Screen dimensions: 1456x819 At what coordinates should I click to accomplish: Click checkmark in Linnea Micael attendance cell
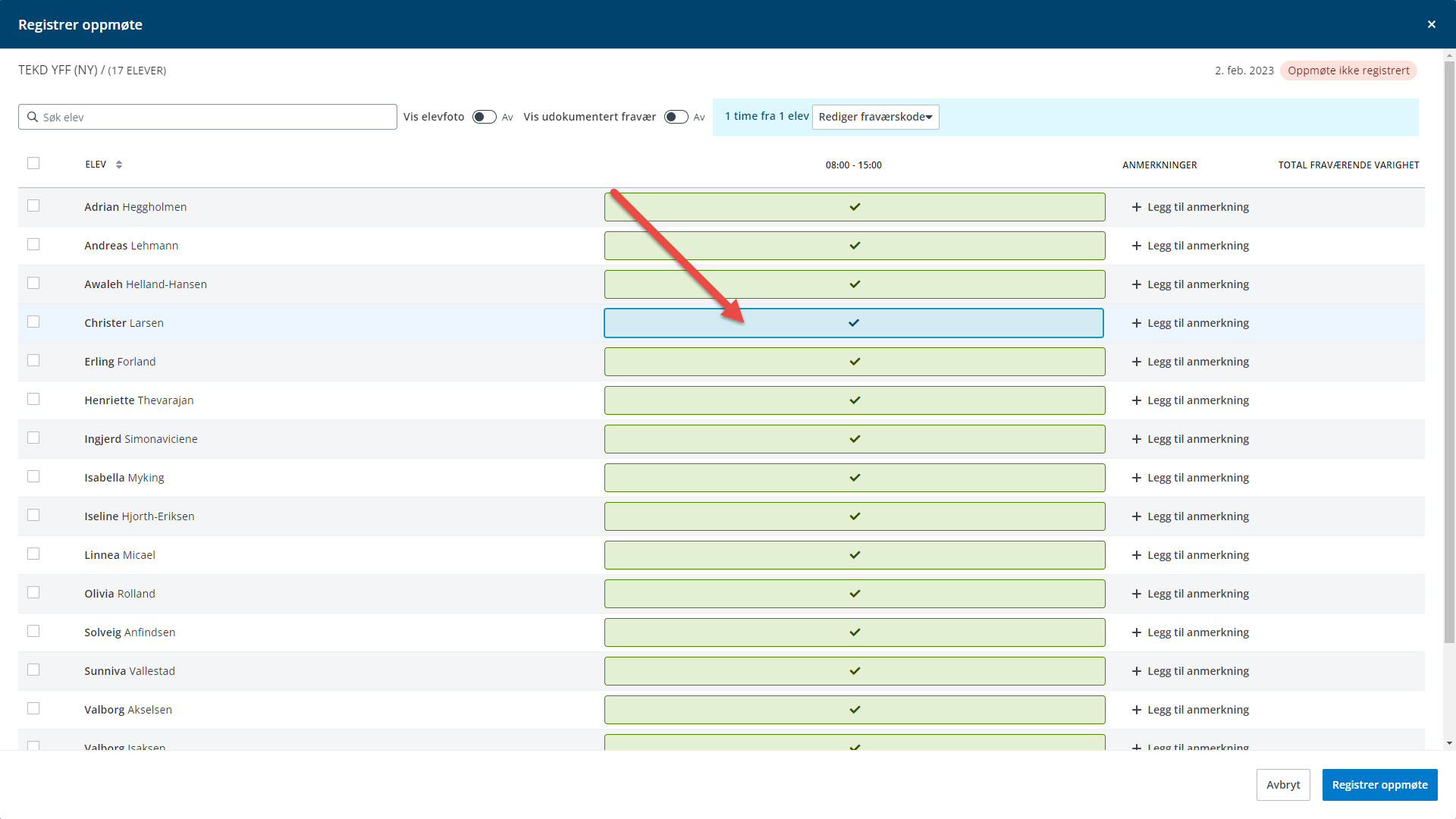[x=855, y=555]
